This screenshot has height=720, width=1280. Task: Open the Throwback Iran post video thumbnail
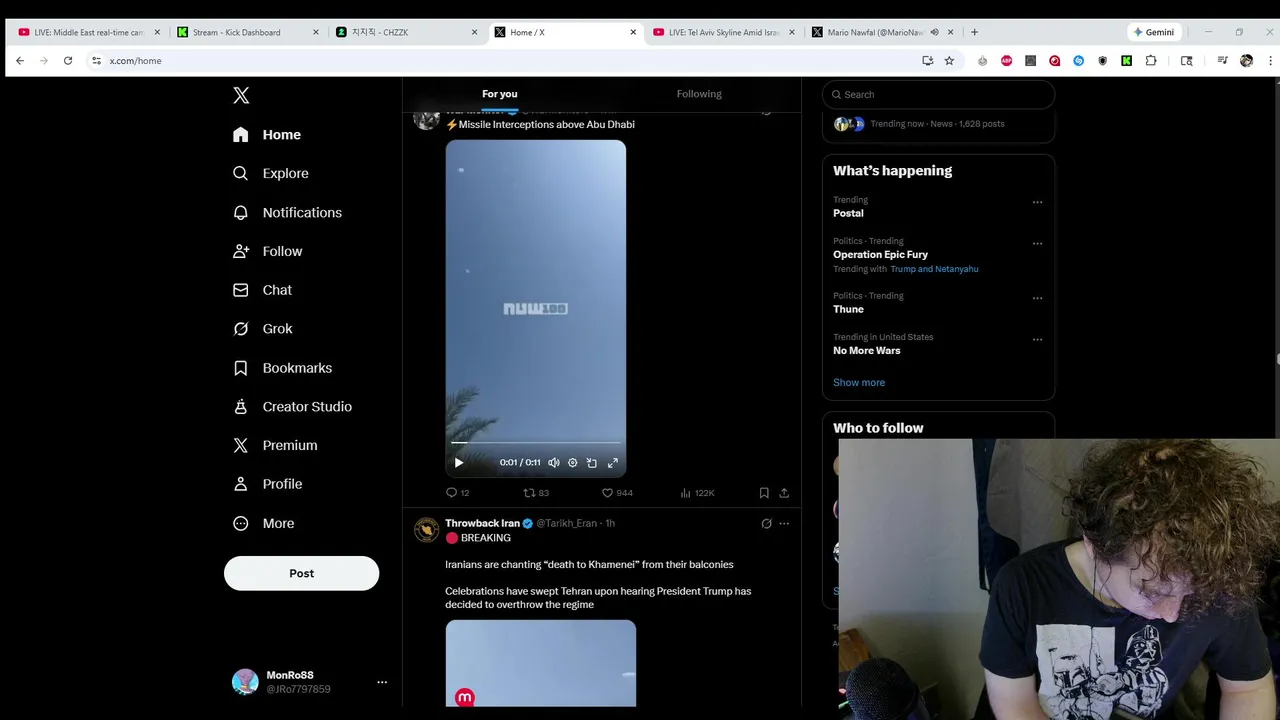tap(540, 663)
